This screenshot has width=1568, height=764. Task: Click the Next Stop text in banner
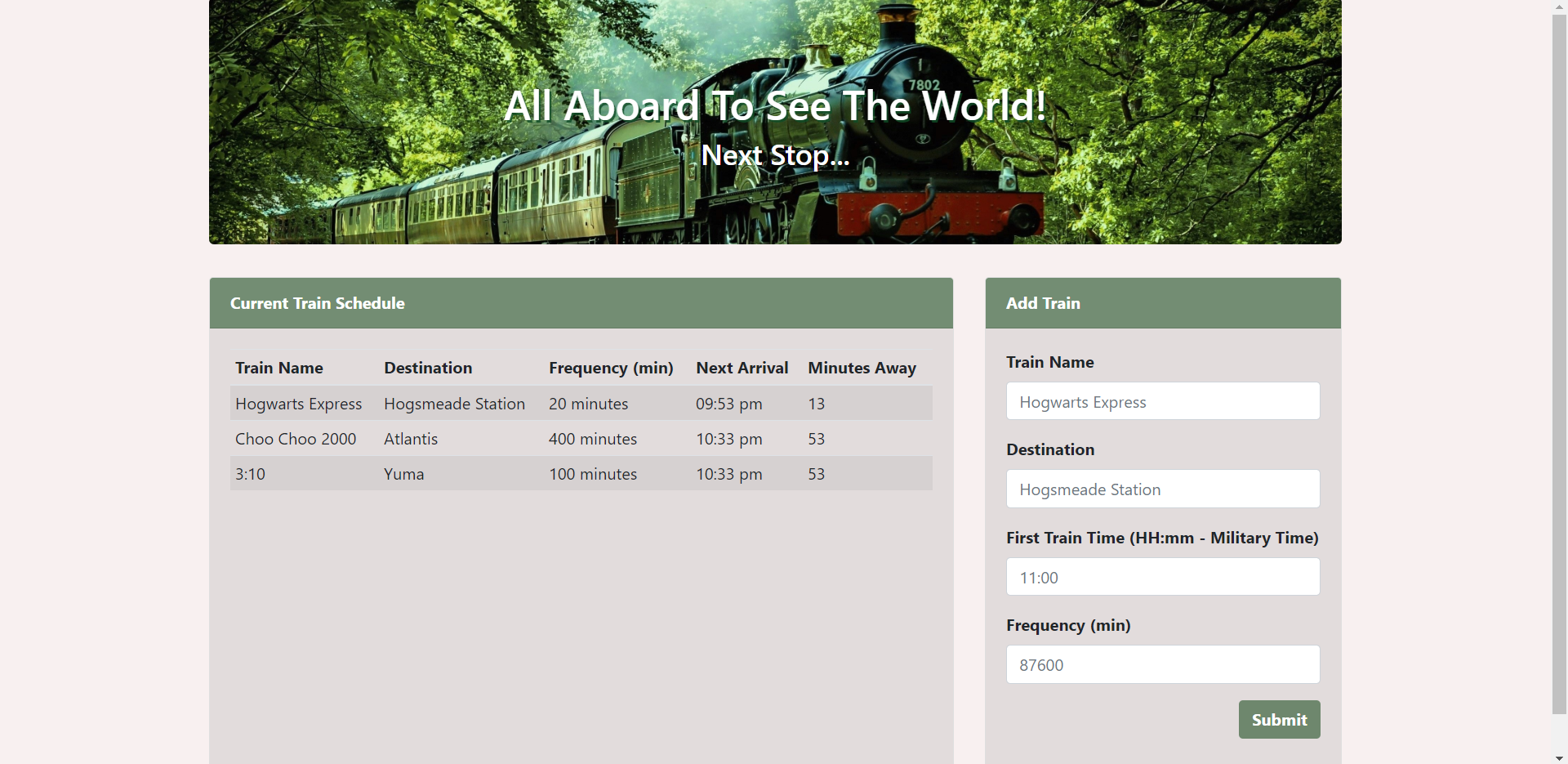(x=774, y=155)
